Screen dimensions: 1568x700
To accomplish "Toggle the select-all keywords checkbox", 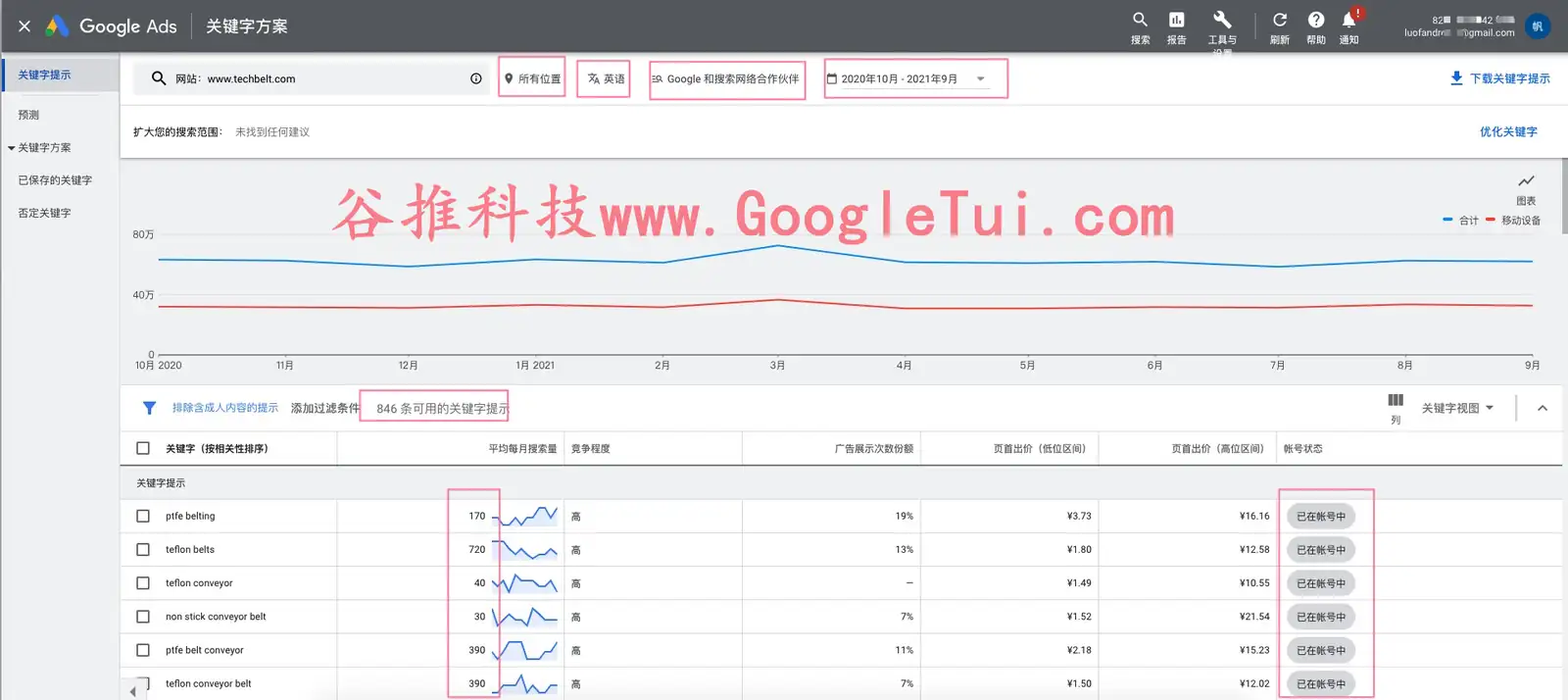I will tap(143, 448).
